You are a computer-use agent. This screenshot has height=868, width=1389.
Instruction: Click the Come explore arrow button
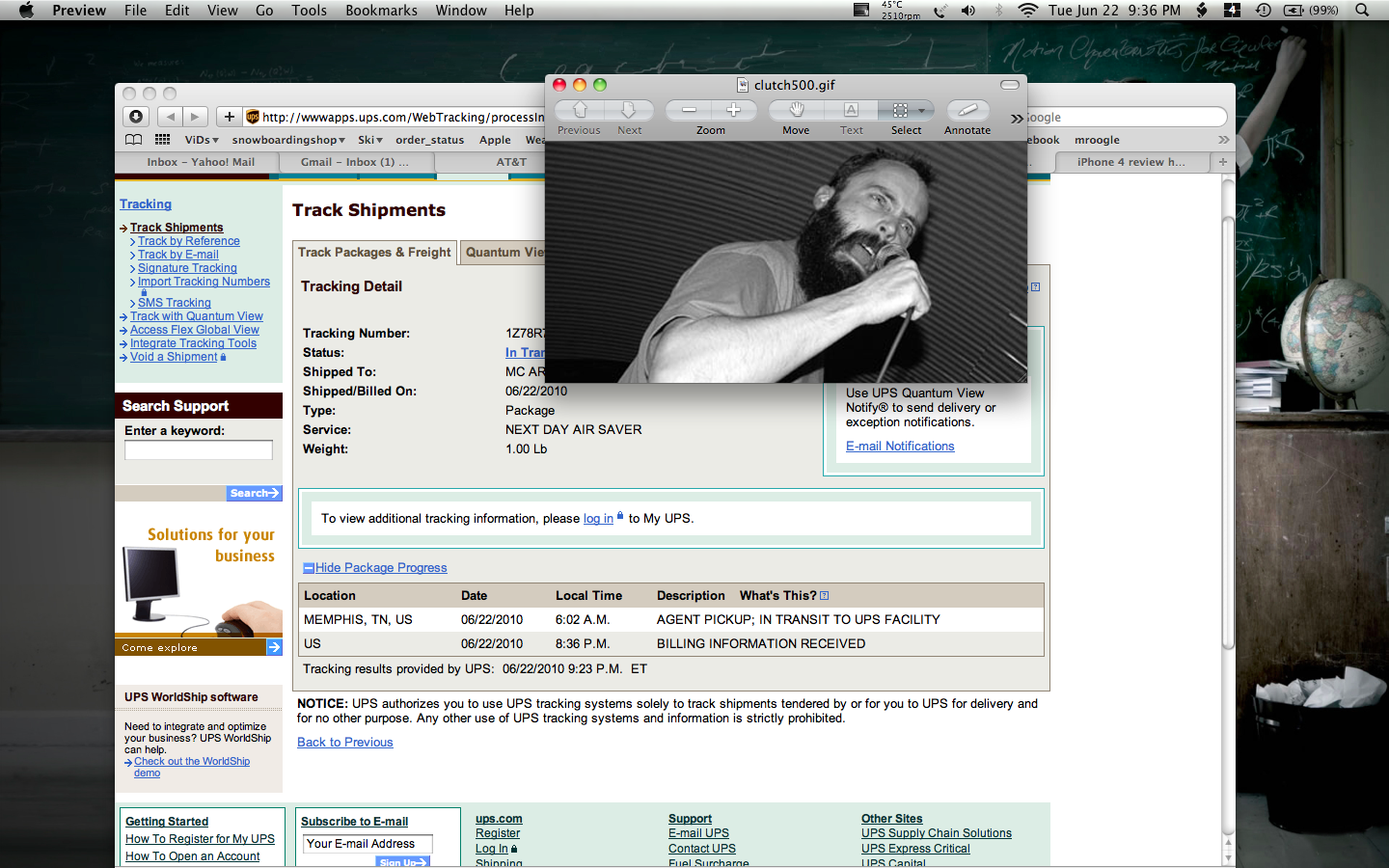click(274, 647)
